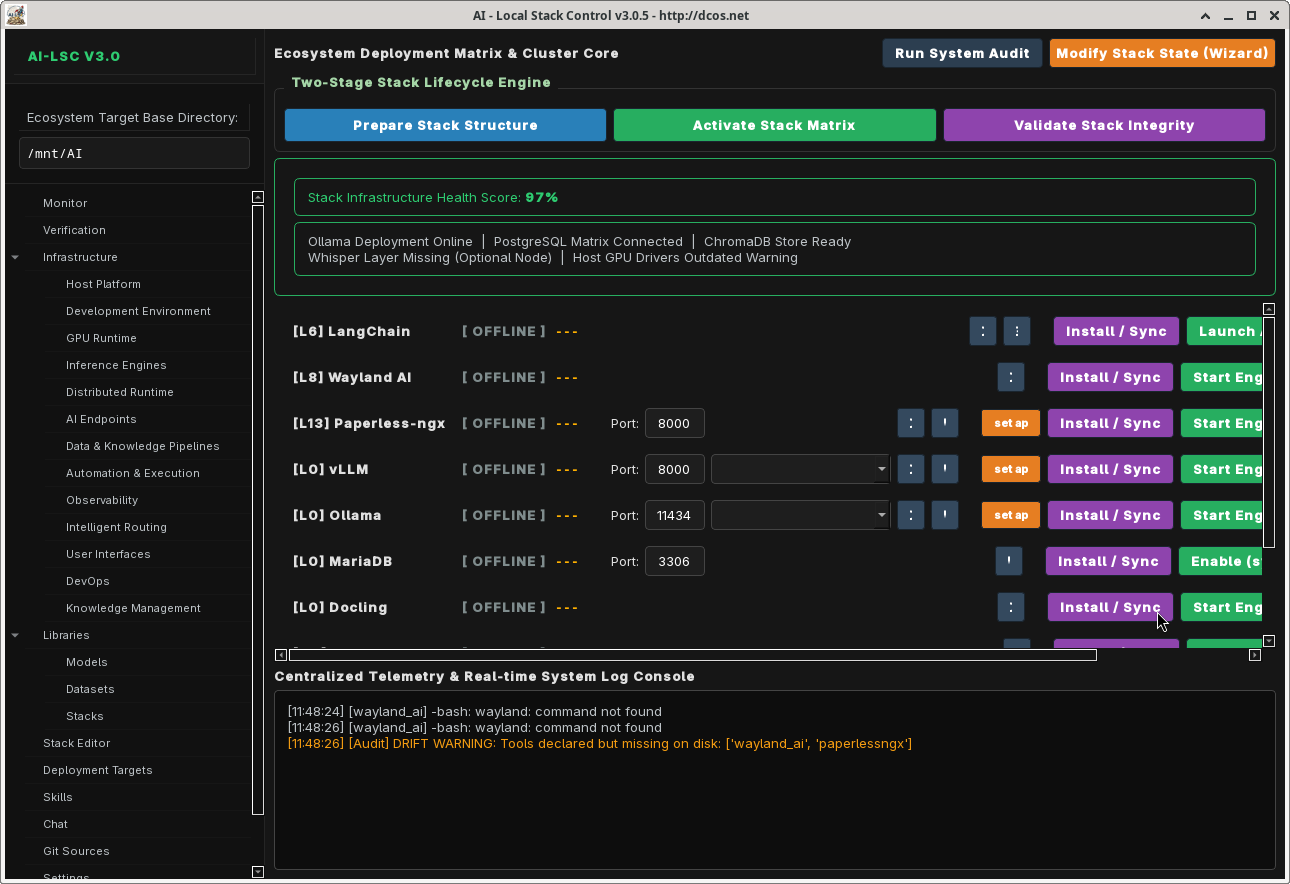1290x884 pixels.
Task: Open the Chat section
Action: 56,824
